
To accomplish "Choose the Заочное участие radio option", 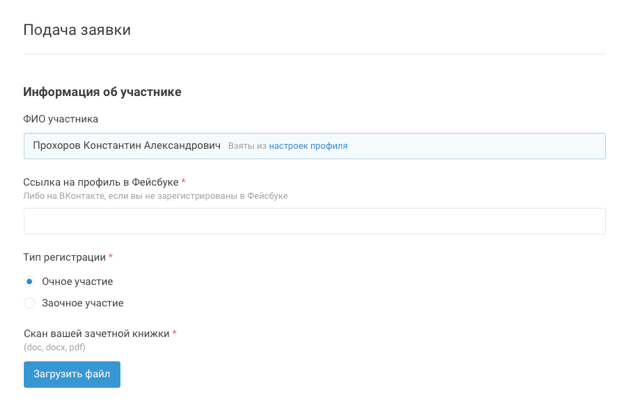I will pyautogui.click(x=29, y=303).
